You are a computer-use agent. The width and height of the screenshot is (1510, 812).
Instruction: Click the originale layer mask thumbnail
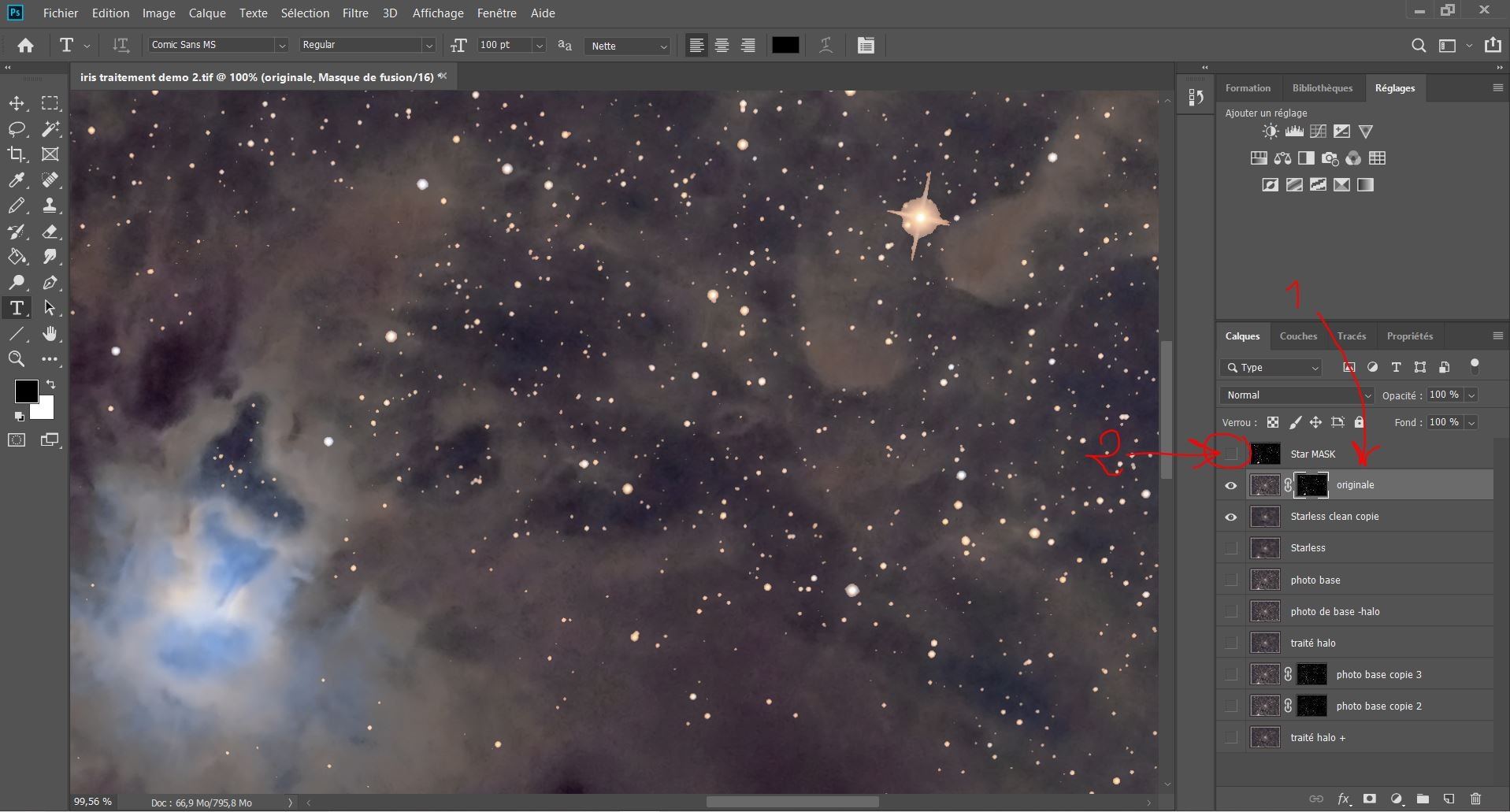(x=1312, y=485)
